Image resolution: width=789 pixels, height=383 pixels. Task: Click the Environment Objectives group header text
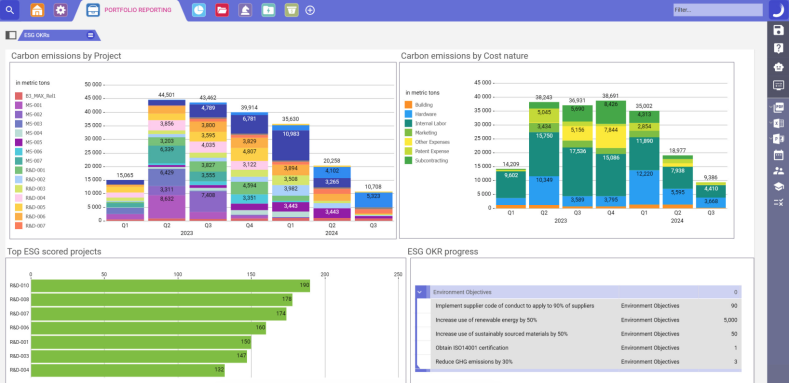462,292
